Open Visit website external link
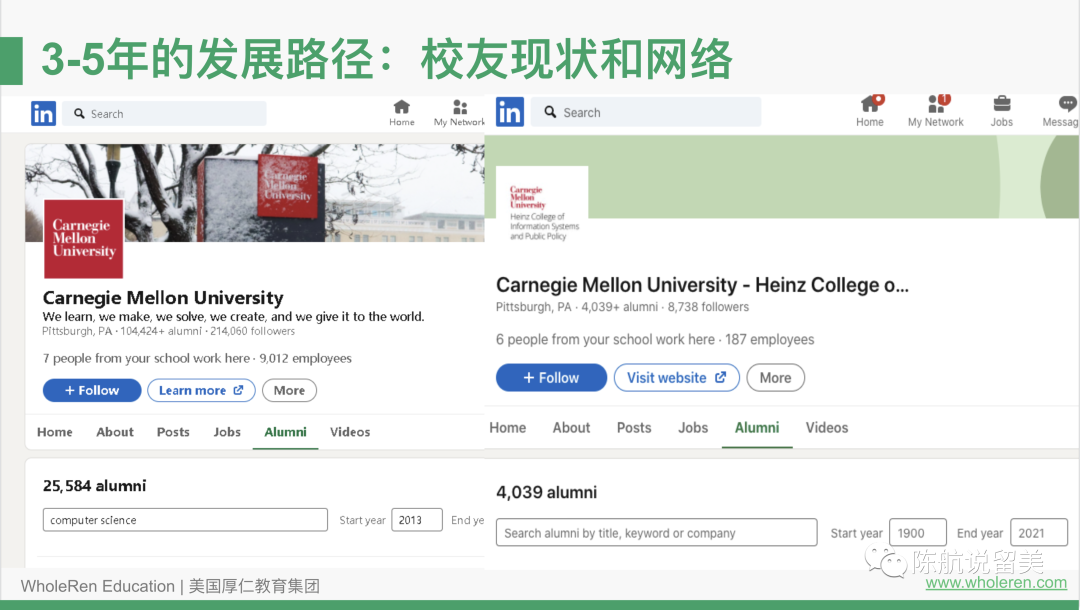 676,378
